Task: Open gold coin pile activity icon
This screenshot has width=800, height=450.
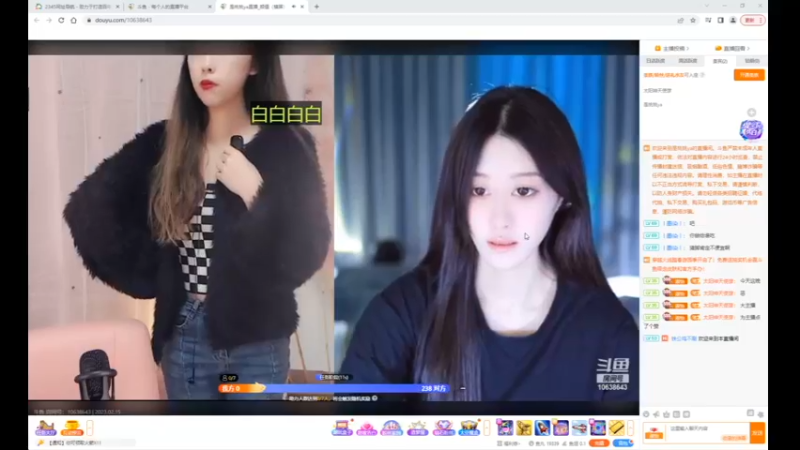Action: (72, 428)
